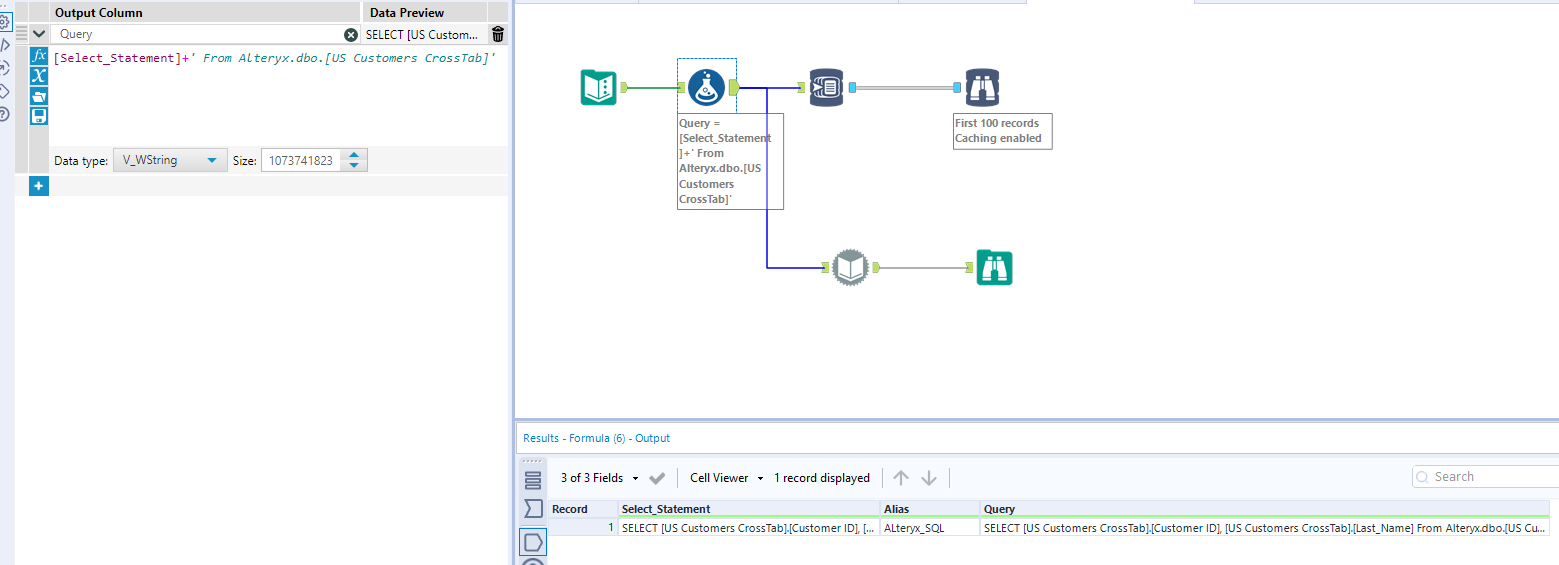
Task: Save the current expression
Action: (39, 116)
